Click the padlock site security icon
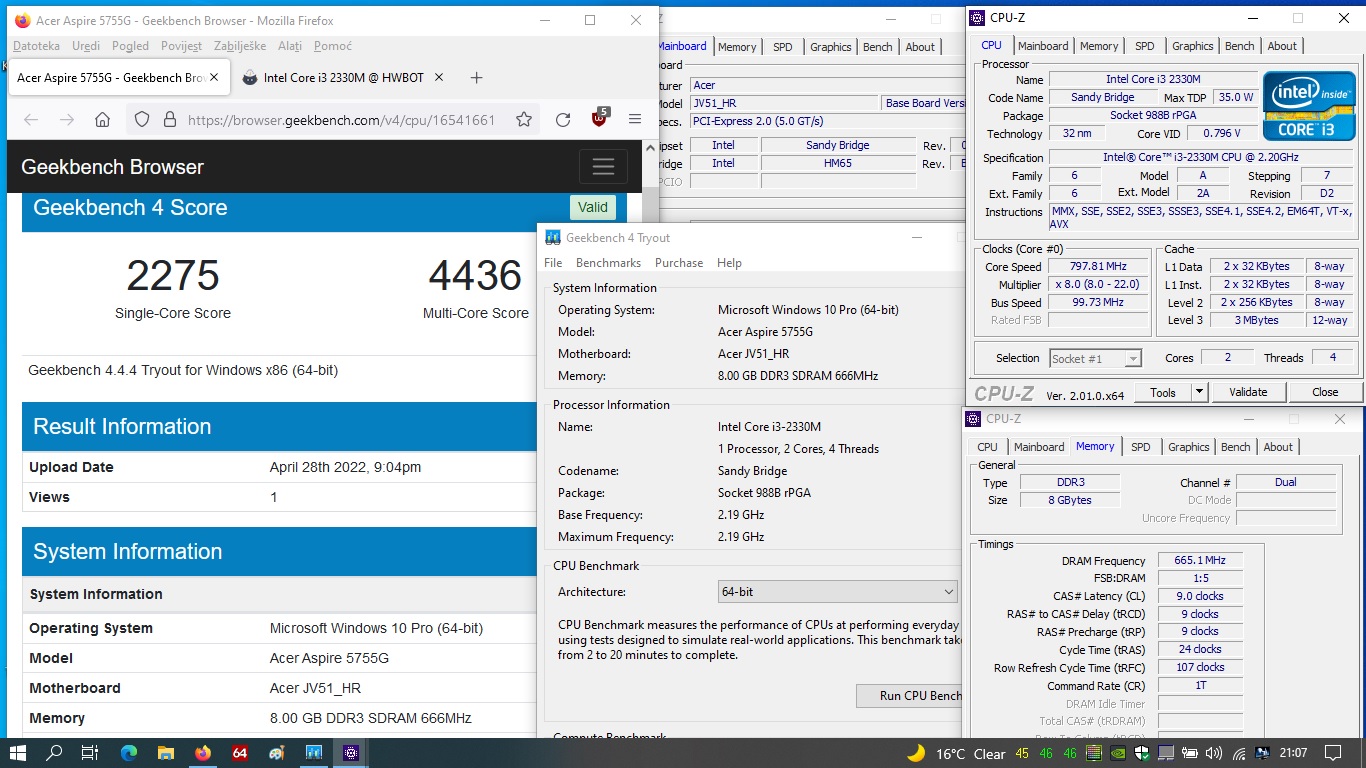Viewport: 1366px width, 768px height. click(169, 119)
